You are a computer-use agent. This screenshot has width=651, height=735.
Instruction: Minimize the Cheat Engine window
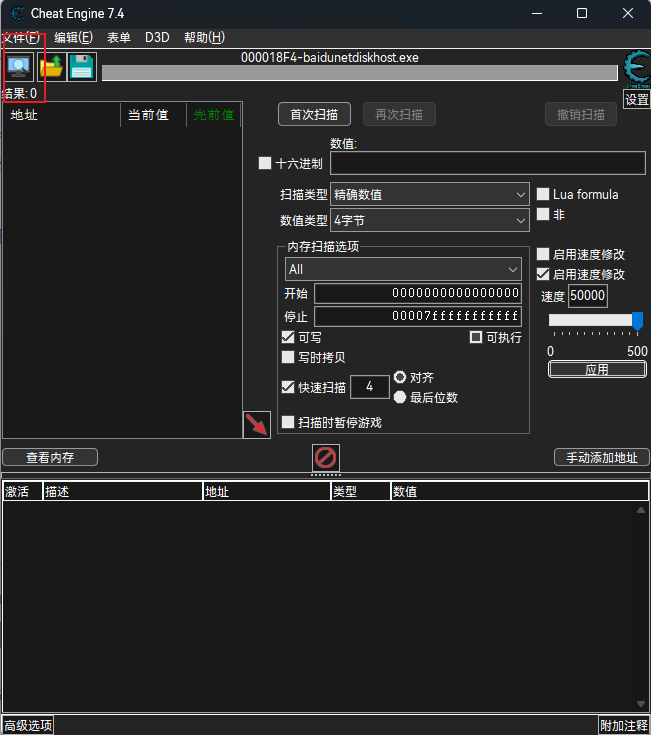pos(537,13)
